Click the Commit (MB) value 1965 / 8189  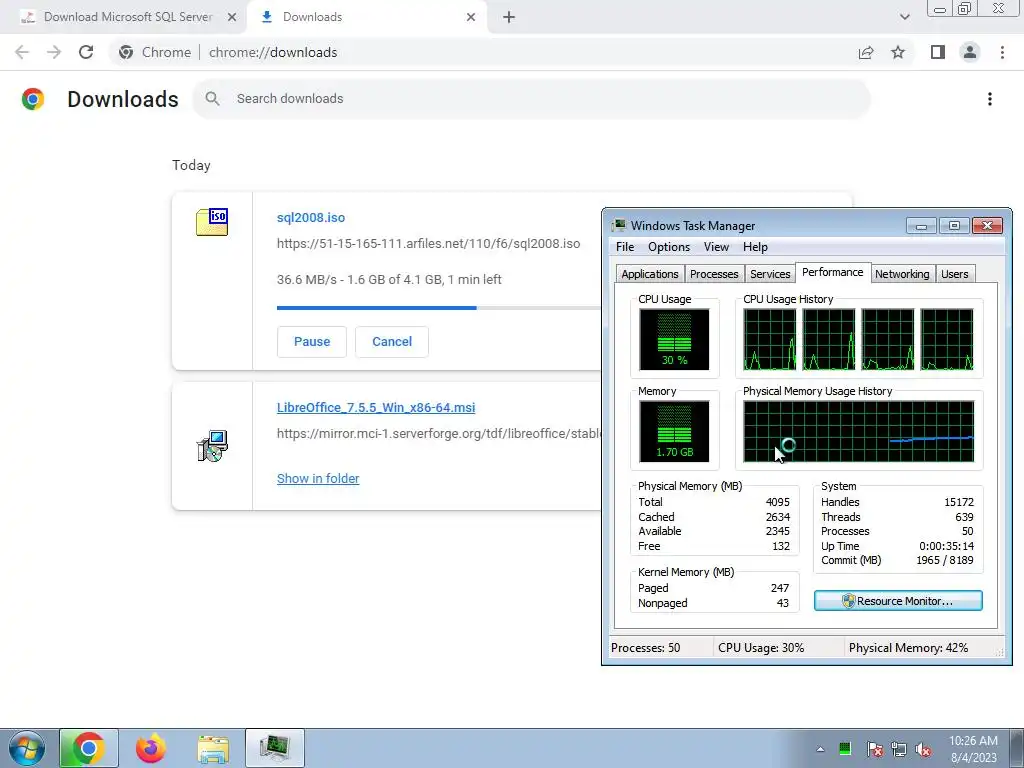point(944,560)
